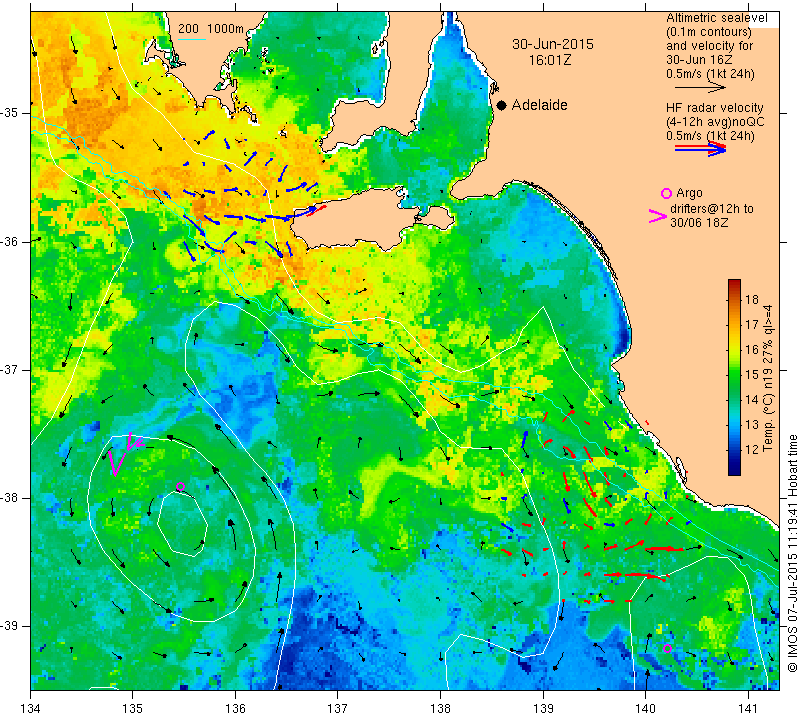This screenshot has width=800, height=720.
Task: Click the '(4-12h avg)noQC' legend text
Action: [x=715, y=122]
